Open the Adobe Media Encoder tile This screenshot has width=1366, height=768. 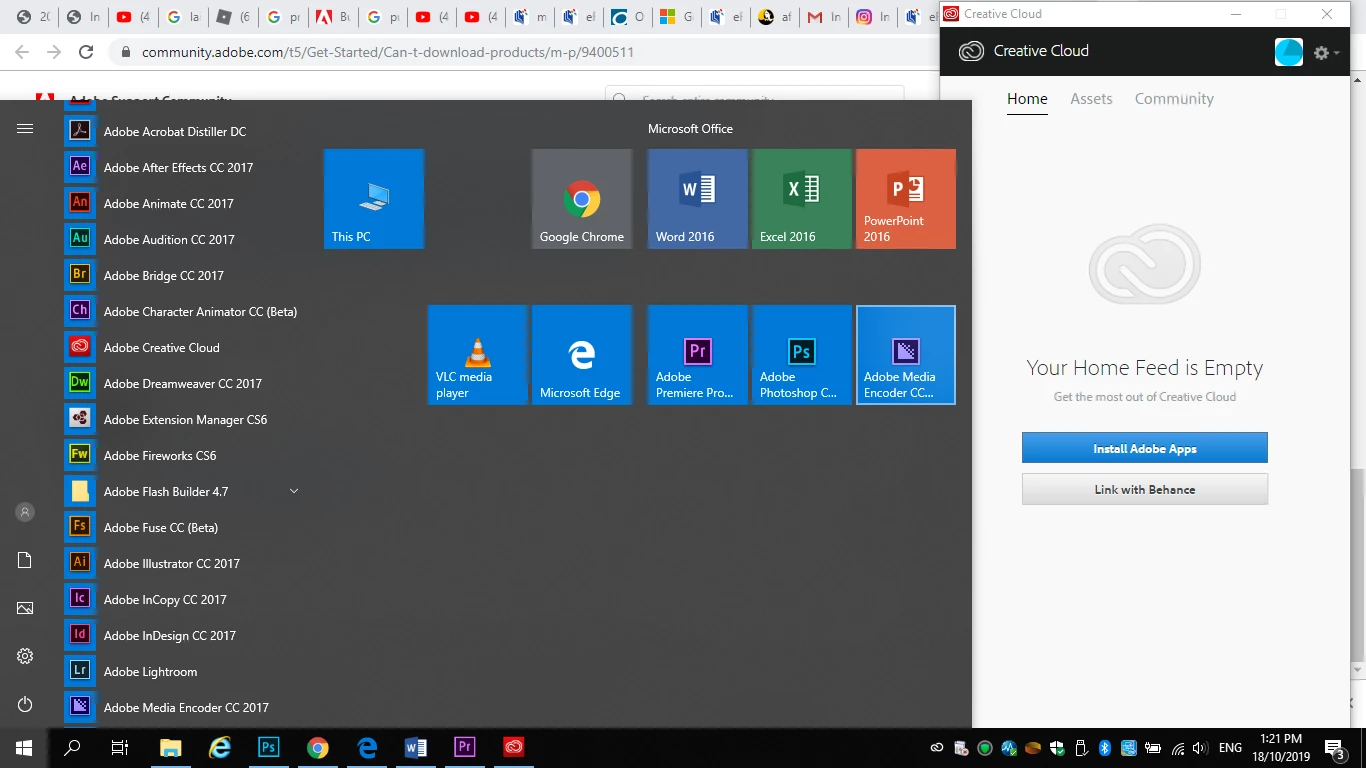pos(906,355)
